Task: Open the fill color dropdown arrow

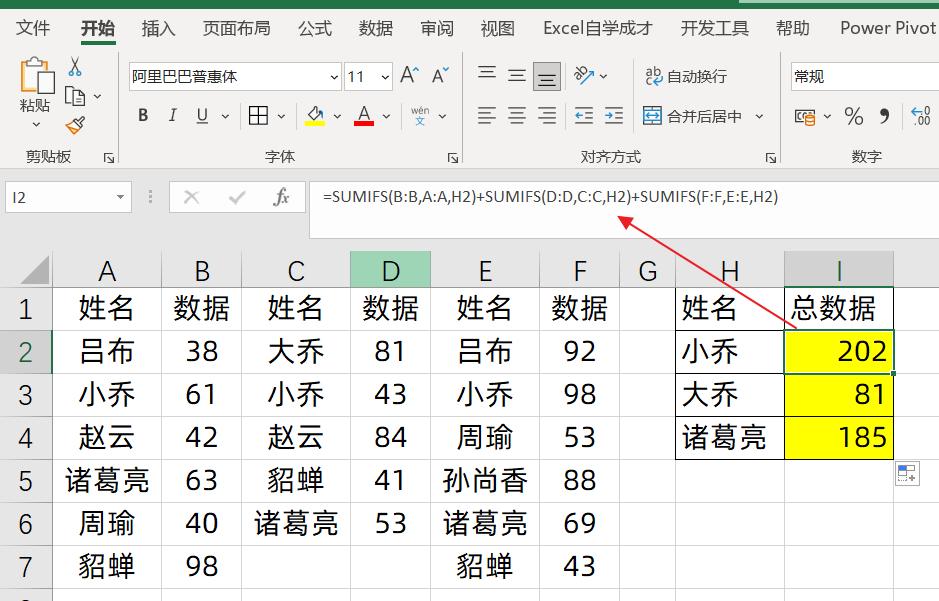Action: point(336,115)
